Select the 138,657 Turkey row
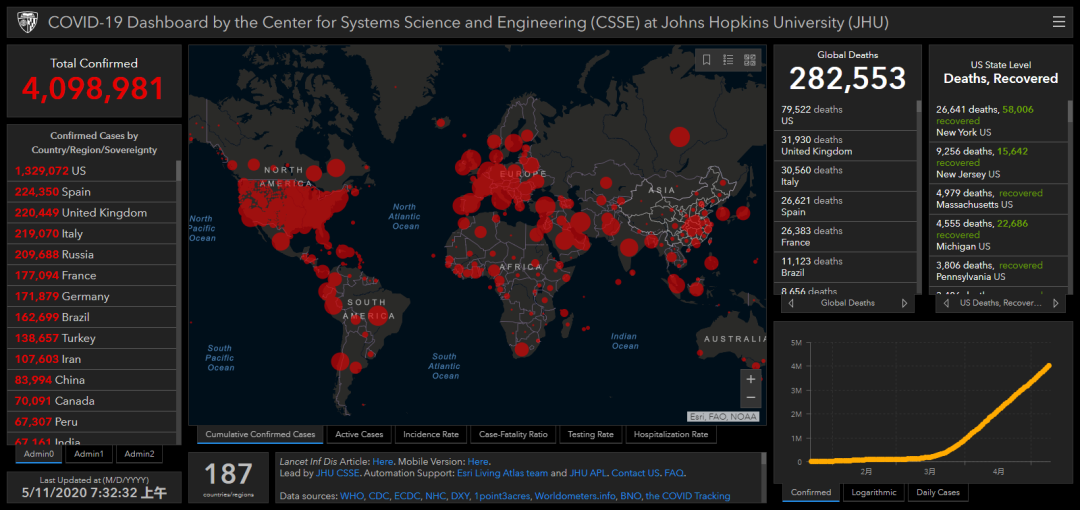1080x510 pixels. point(92,338)
